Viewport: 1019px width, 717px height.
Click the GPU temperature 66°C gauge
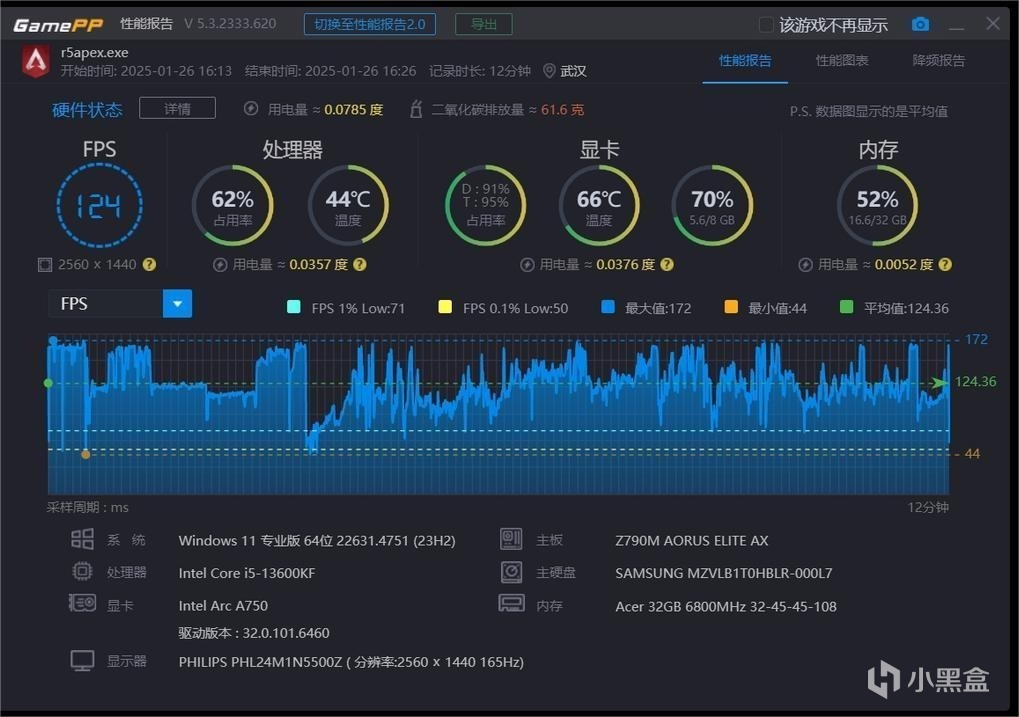pyautogui.click(x=599, y=205)
